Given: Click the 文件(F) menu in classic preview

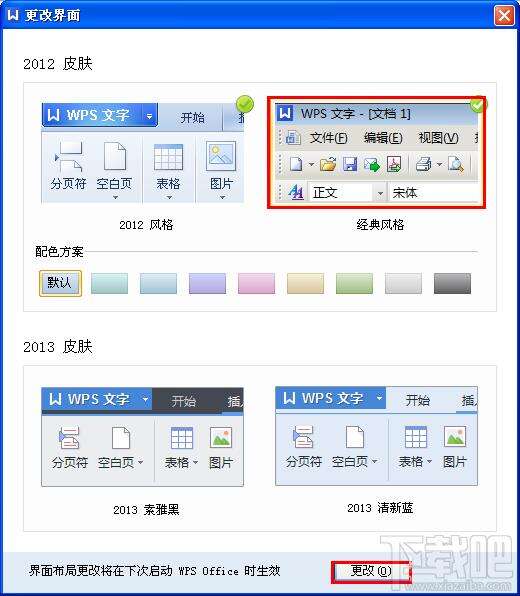Looking at the screenshot, I should click(328, 138).
